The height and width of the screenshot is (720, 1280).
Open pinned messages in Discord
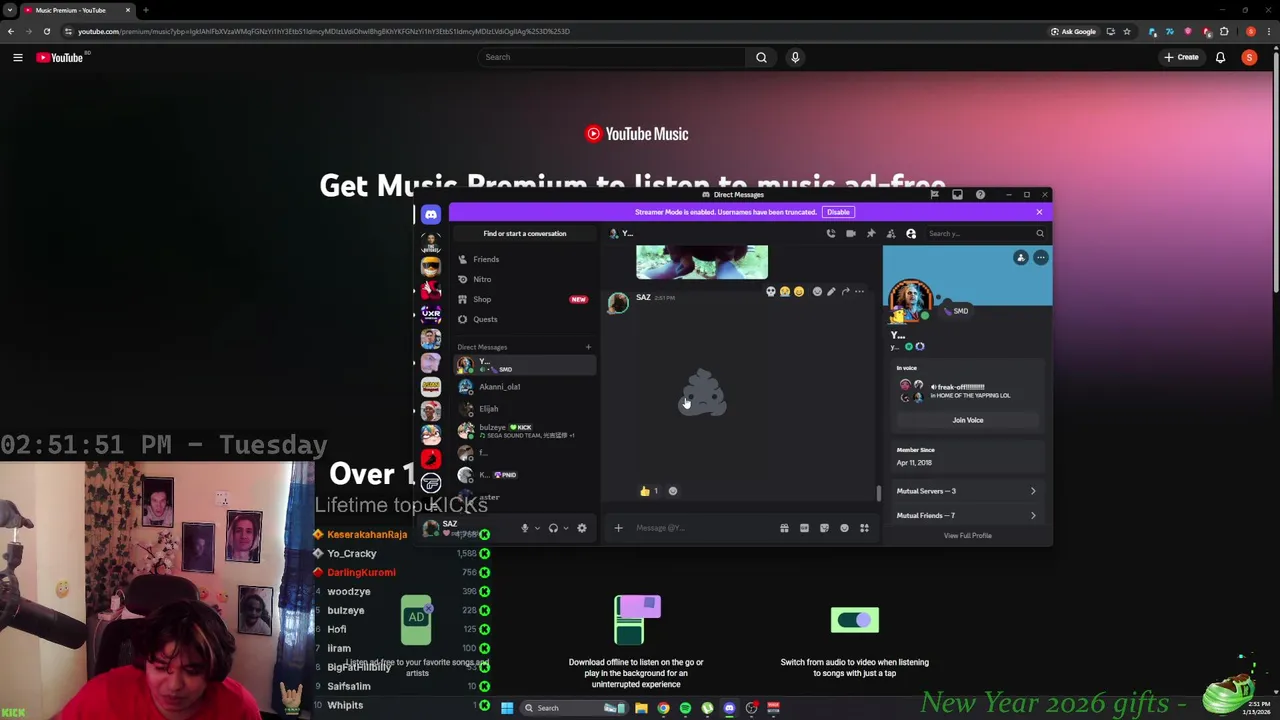(x=871, y=234)
